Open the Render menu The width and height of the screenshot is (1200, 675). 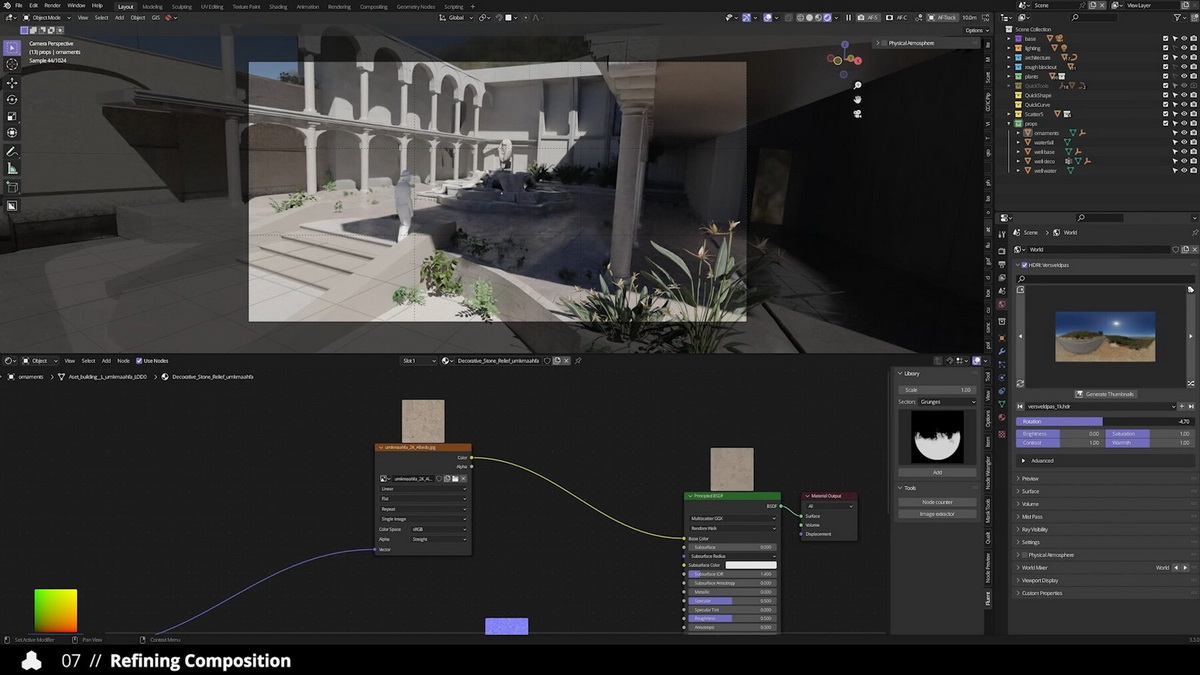[x=52, y=6]
